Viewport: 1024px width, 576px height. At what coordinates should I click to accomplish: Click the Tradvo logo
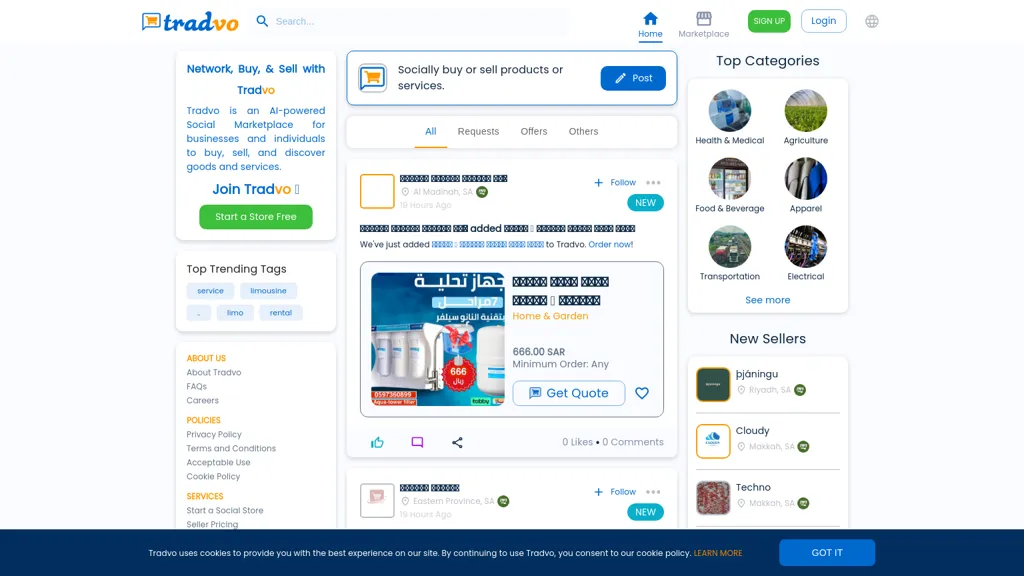pyautogui.click(x=190, y=21)
